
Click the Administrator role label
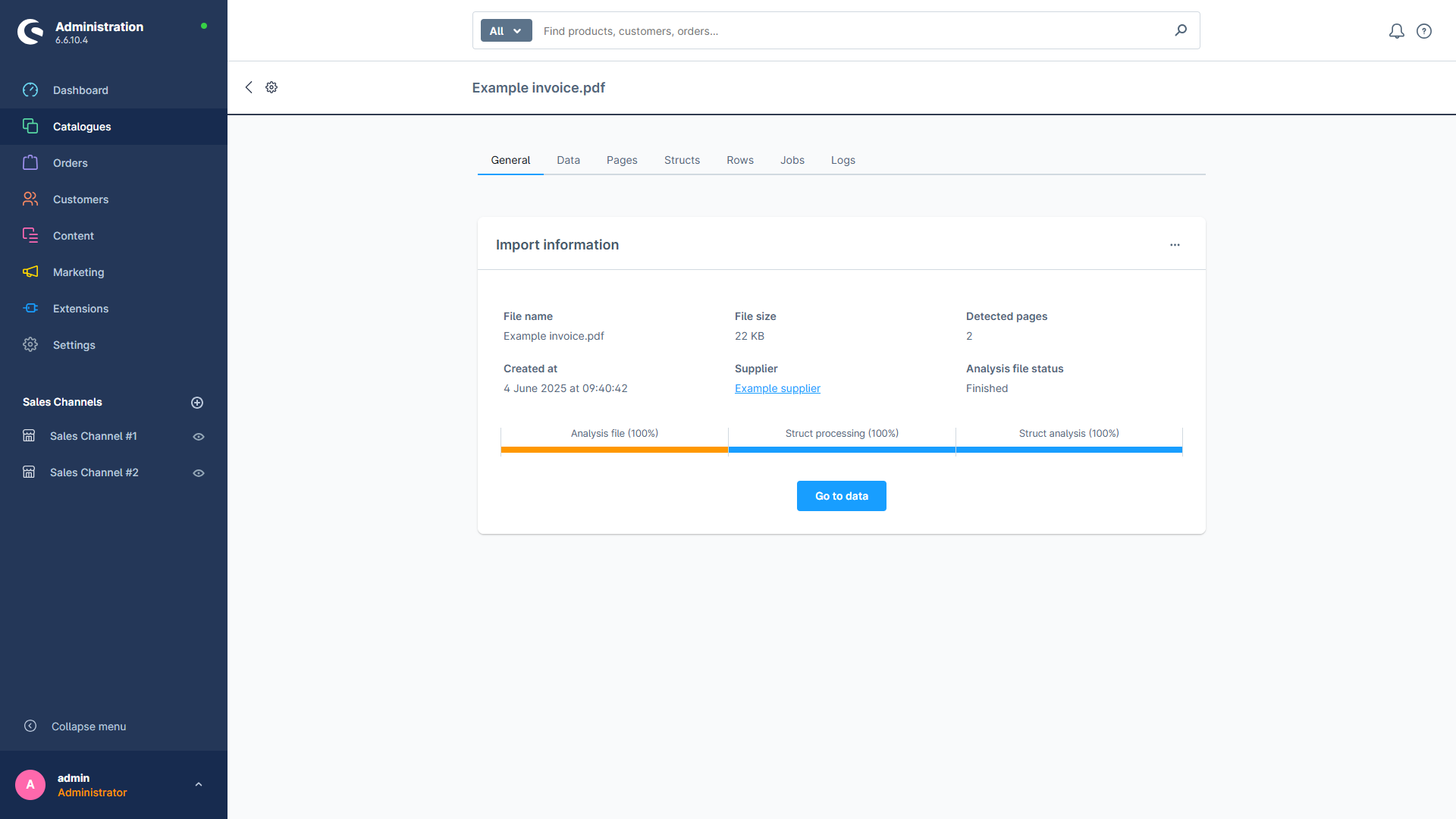click(x=93, y=792)
